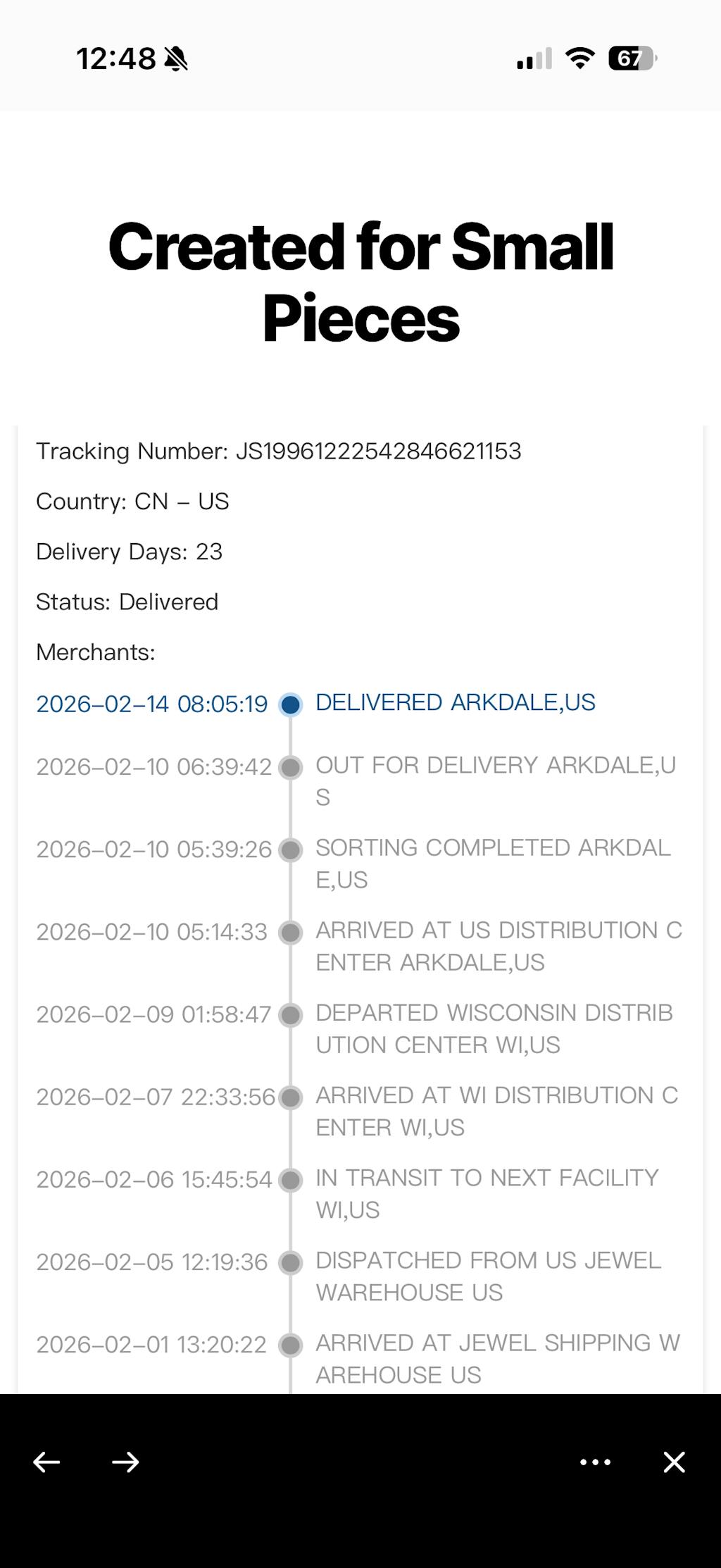Close the in-app browser with X
721x1568 pixels.
point(674,1462)
